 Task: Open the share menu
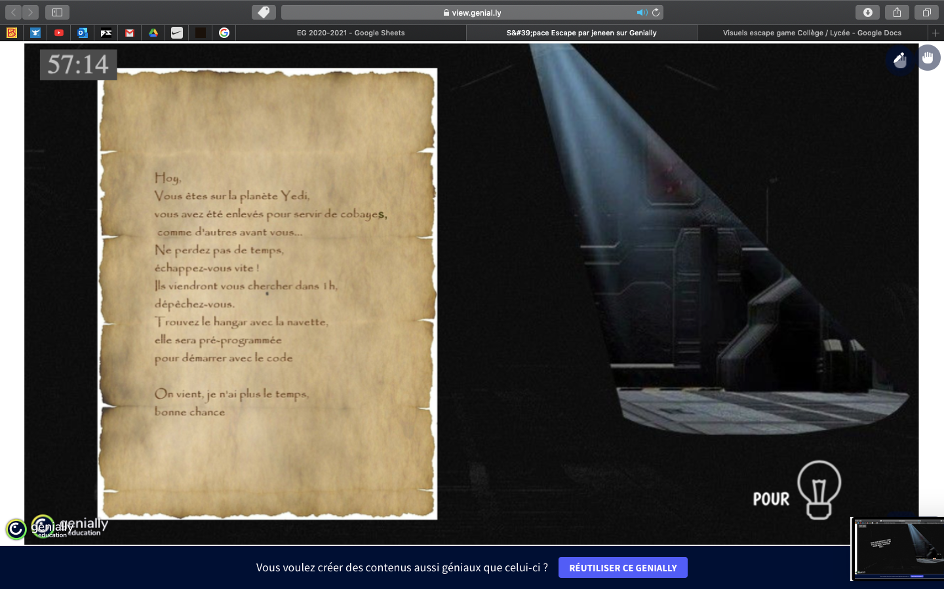click(897, 12)
